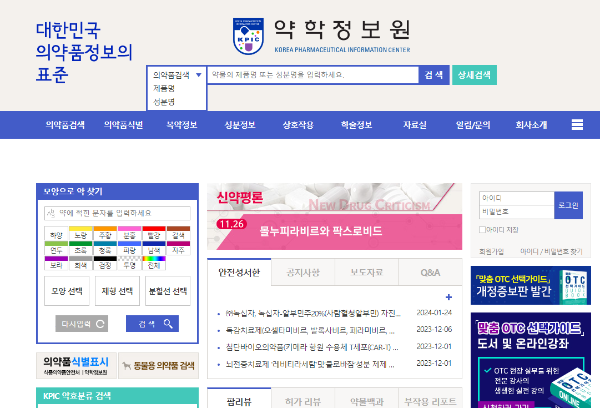Select the 노랑 yellow color swatch
The image size is (600, 408).
click(x=81, y=233)
